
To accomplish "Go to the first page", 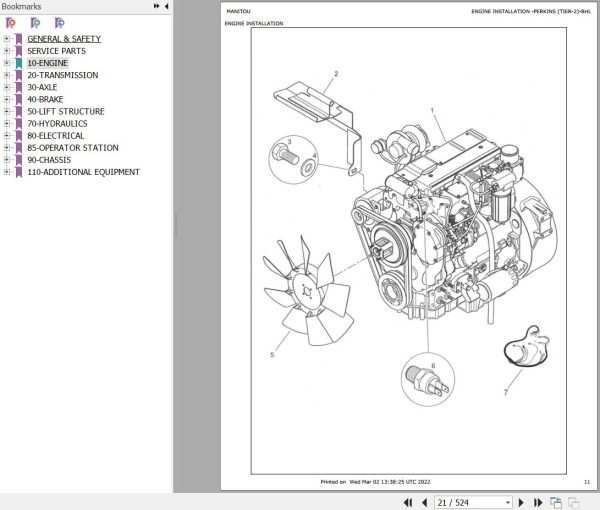I will (x=408, y=502).
